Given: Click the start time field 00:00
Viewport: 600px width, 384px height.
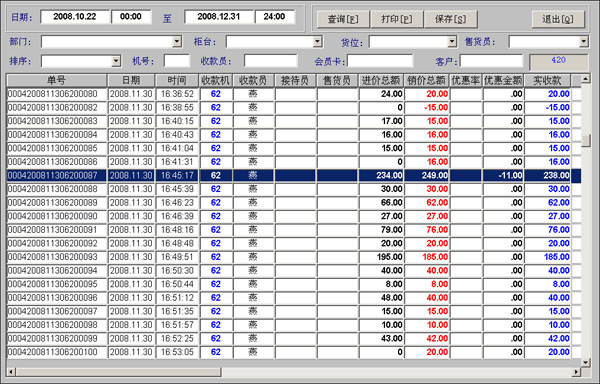Looking at the screenshot, I should (131, 16).
